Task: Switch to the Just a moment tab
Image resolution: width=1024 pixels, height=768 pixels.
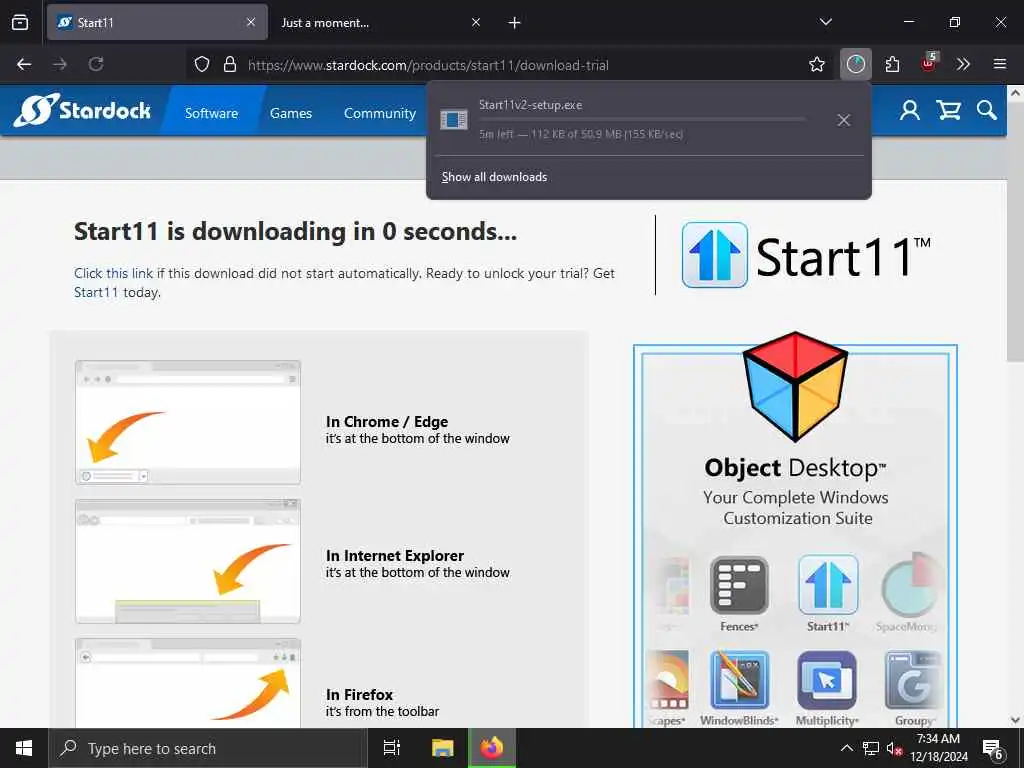Action: tap(379, 22)
